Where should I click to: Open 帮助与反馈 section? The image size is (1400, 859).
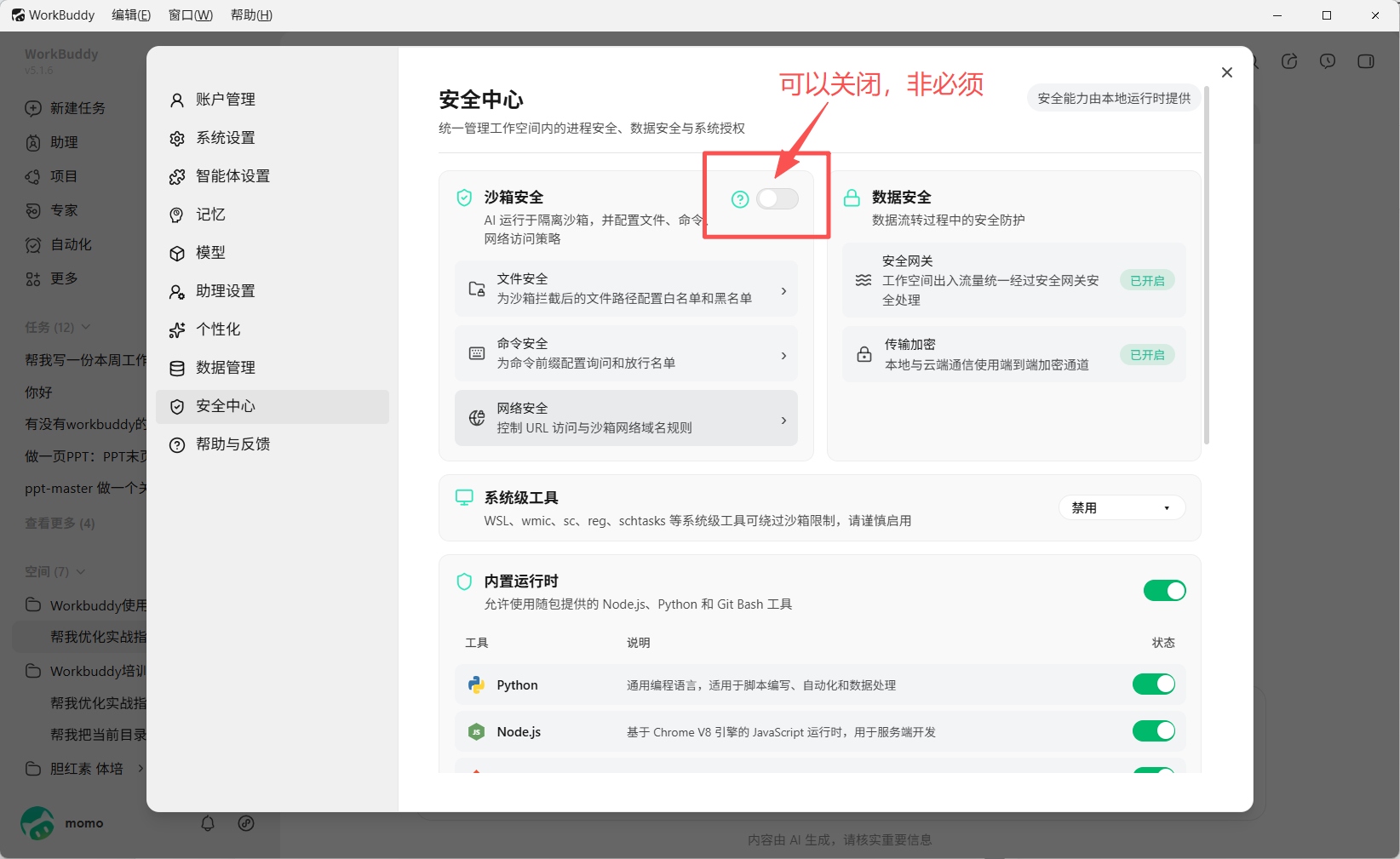point(273,444)
